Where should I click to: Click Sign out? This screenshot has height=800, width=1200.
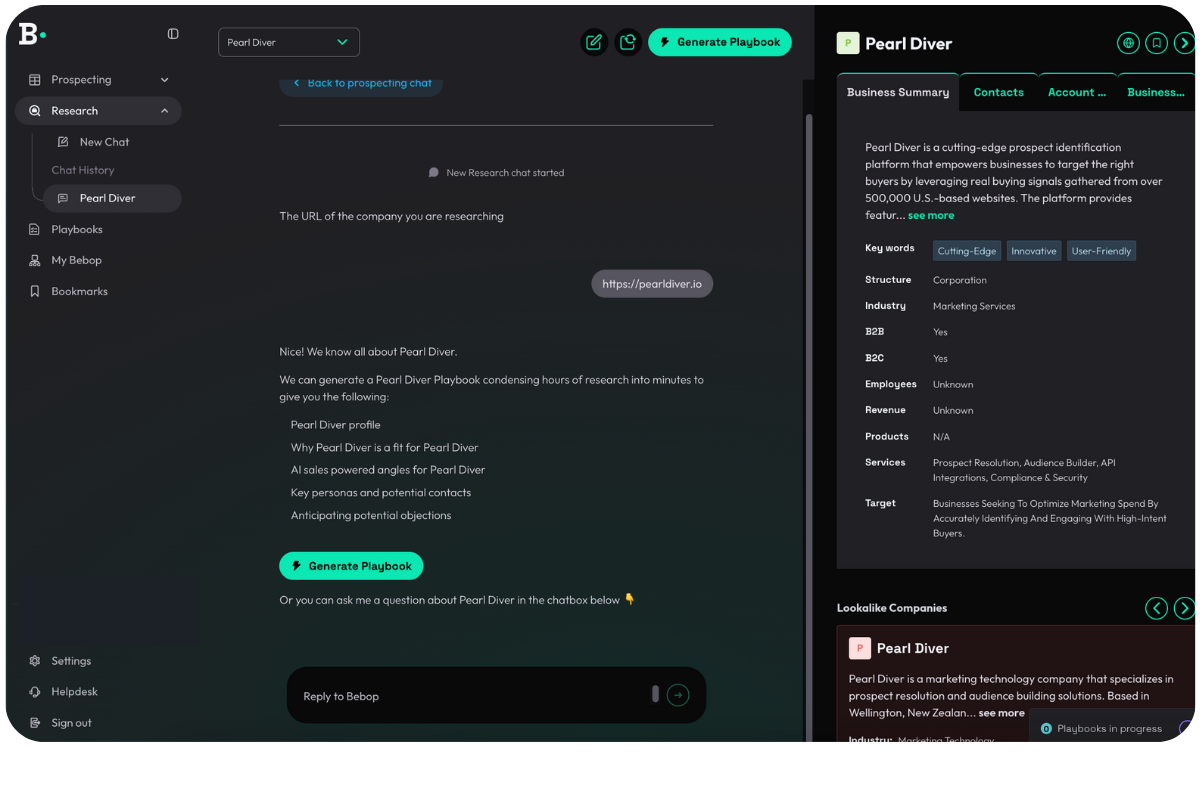point(71,723)
